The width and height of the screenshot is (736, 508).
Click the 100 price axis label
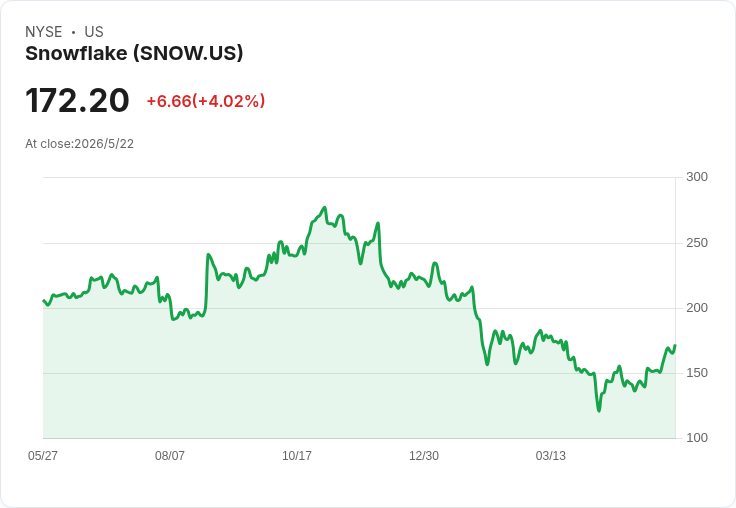[x=697, y=438]
